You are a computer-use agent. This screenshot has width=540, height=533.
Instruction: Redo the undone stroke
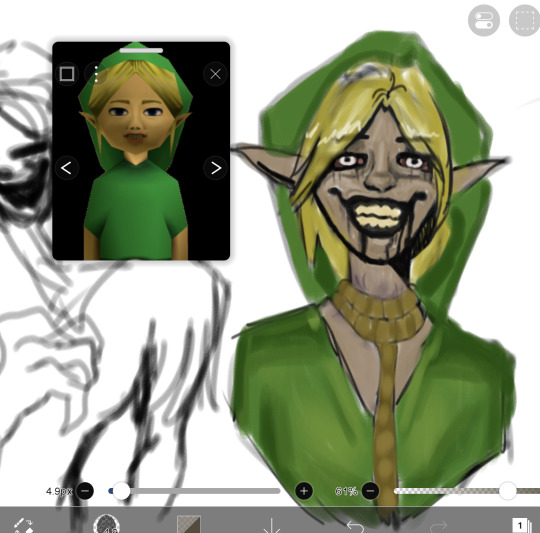coord(438,526)
